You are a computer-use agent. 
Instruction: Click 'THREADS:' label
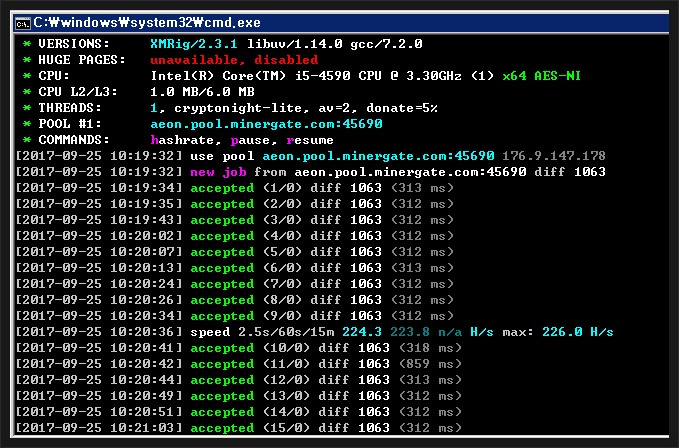click(70, 108)
